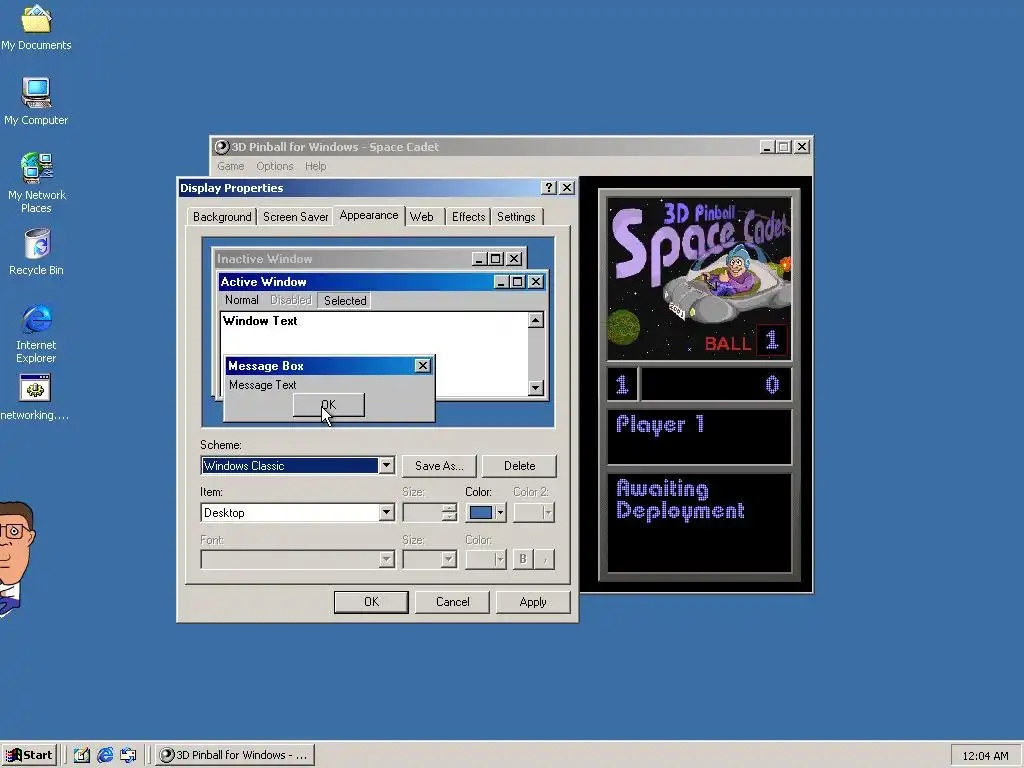Minimize the 3D Pinball window
This screenshot has width=1024, height=768.
tap(767, 147)
